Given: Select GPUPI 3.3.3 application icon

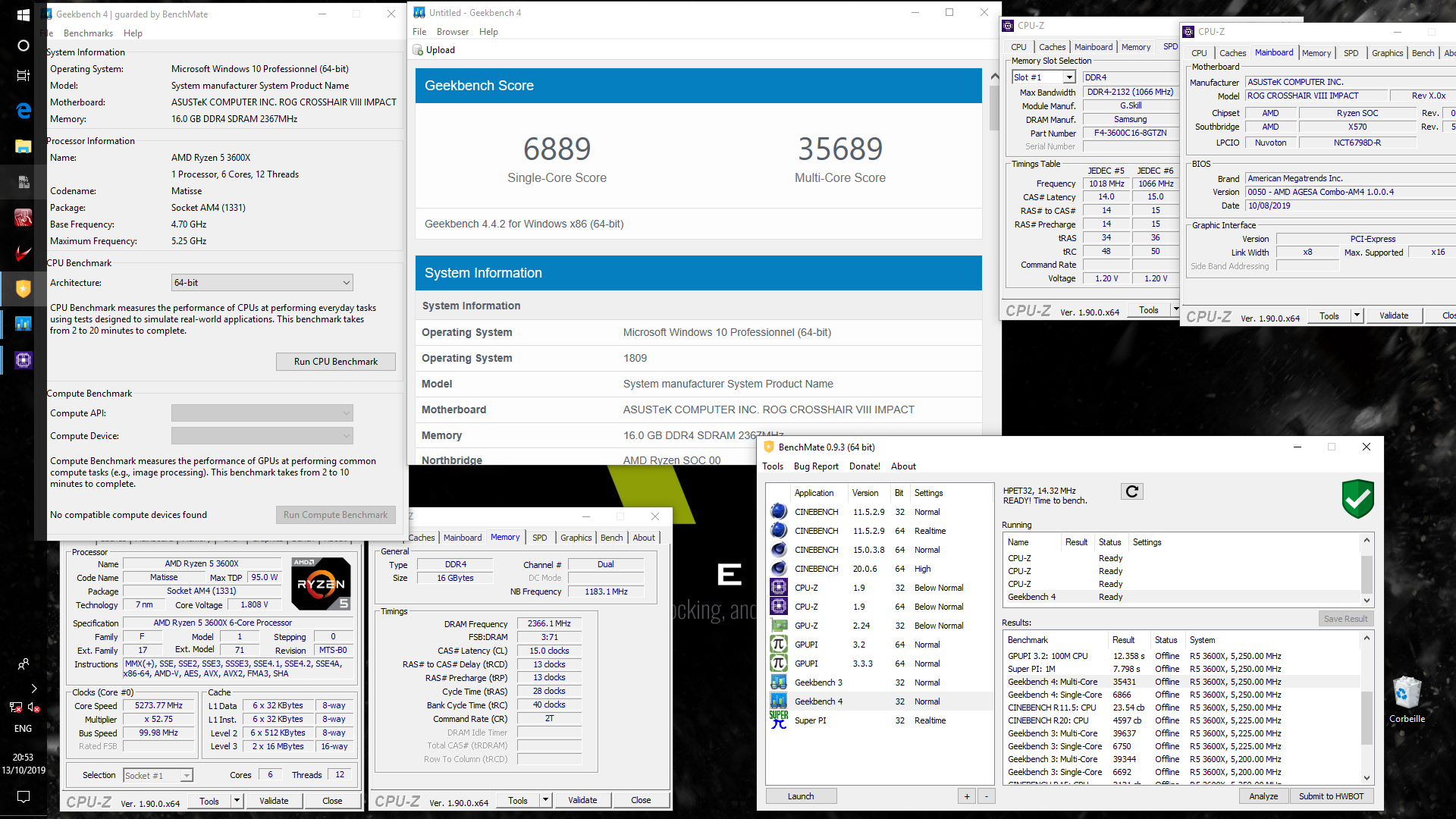Looking at the screenshot, I should [778, 664].
